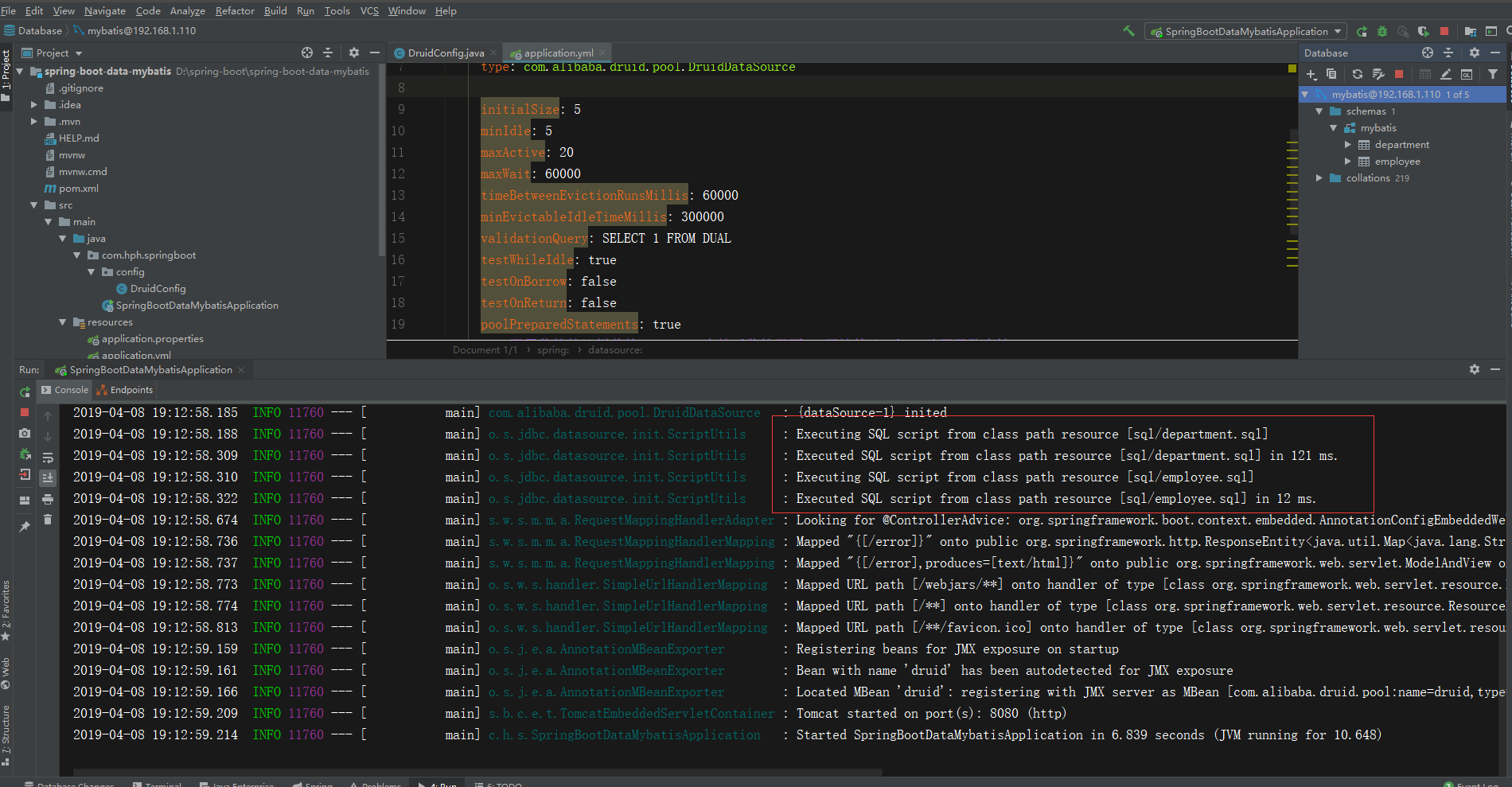Image resolution: width=1512 pixels, height=787 pixels.
Task: Switch to DruidConfig.java editor tab
Action: tap(446, 53)
